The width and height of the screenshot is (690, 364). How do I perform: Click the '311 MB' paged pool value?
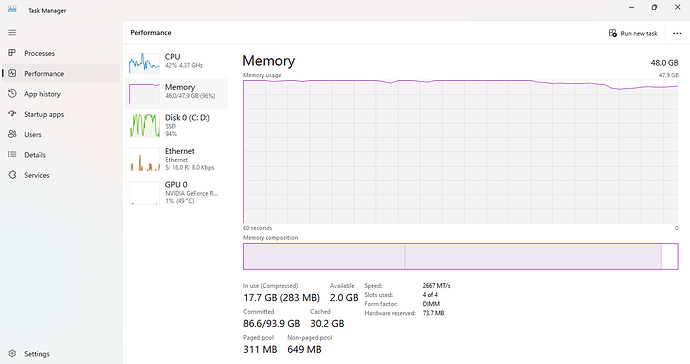pos(260,349)
